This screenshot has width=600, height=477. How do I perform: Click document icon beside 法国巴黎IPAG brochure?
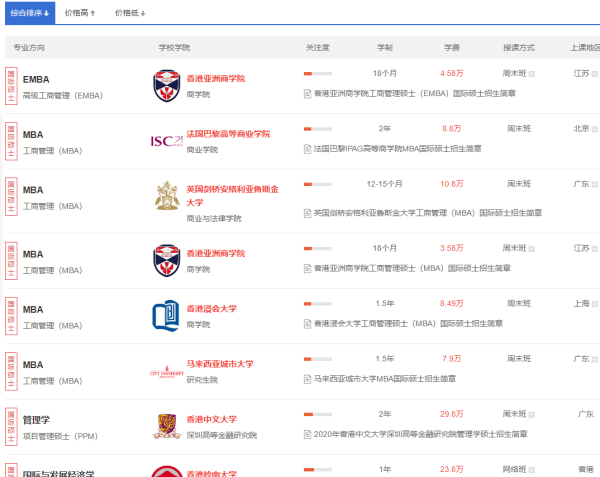[308, 148]
